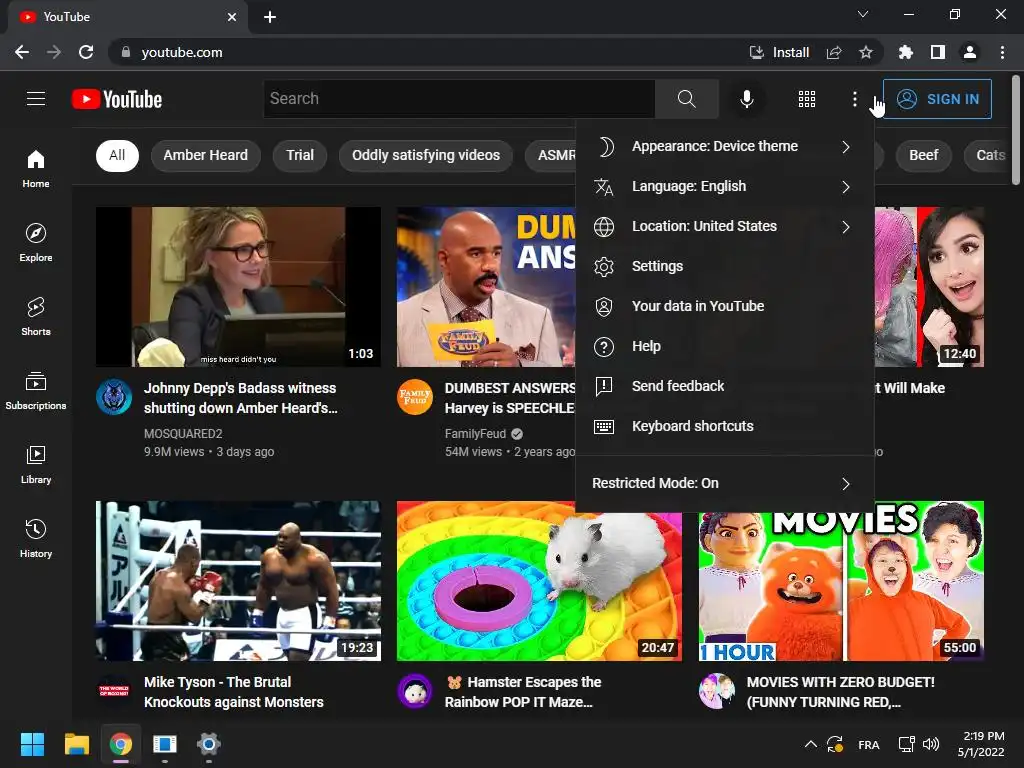
Task: Bookmark this page with star icon
Action: tap(865, 52)
